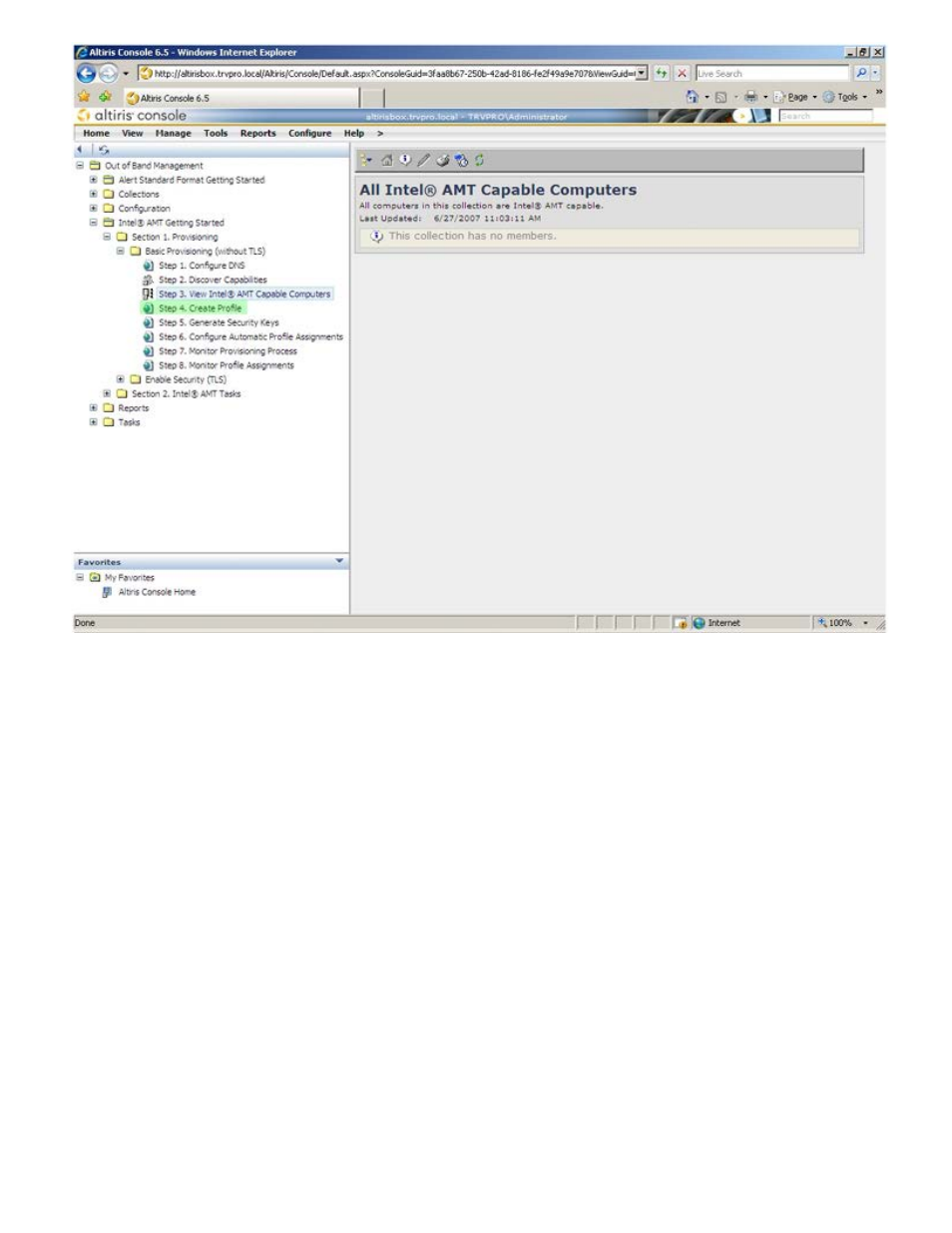Click the RSS Feeds icon in command bar
The height and width of the screenshot is (1233, 952).
(720, 97)
